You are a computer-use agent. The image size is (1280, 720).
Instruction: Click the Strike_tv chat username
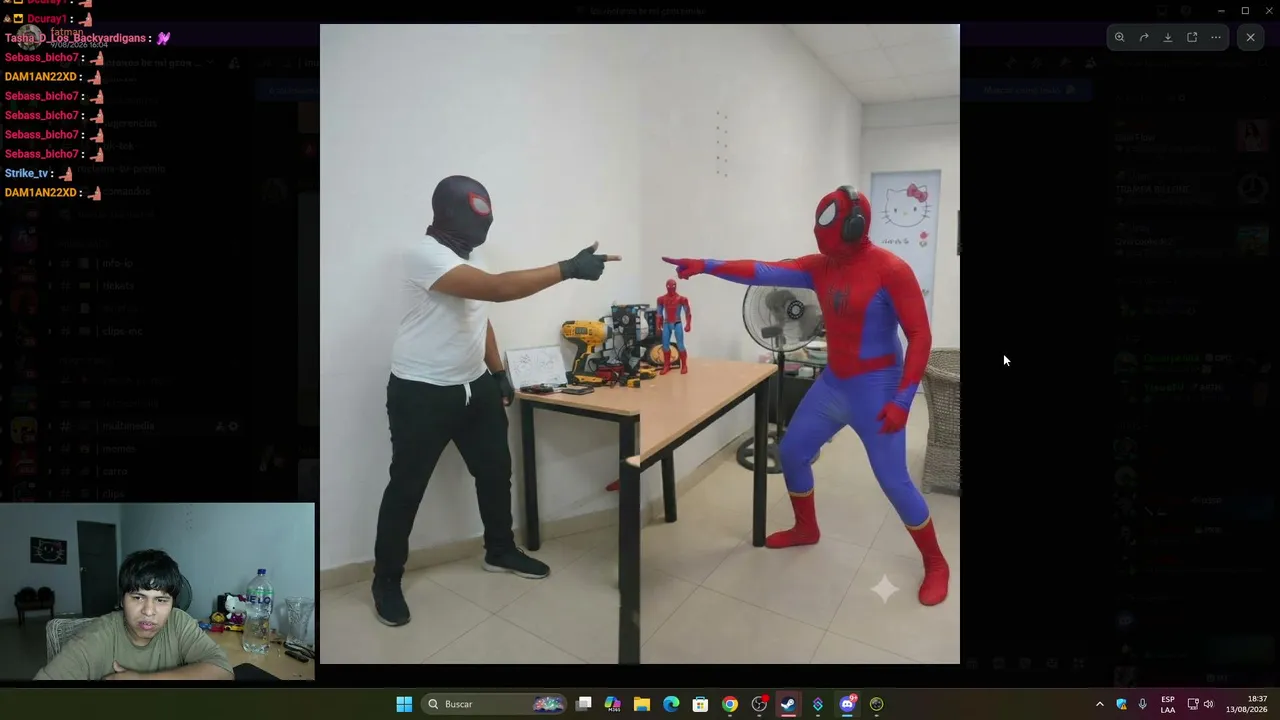[27, 173]
